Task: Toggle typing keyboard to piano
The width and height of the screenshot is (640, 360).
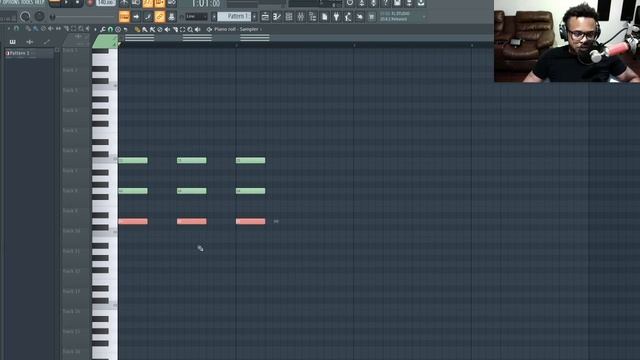Action: coord(124,16)
